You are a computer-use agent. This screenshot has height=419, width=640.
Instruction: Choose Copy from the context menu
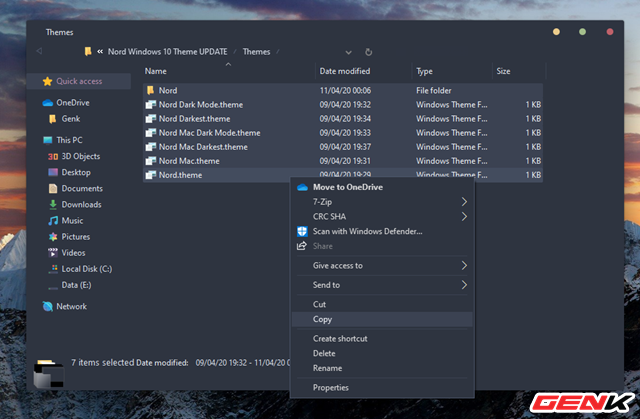click(x=323, y=319)
